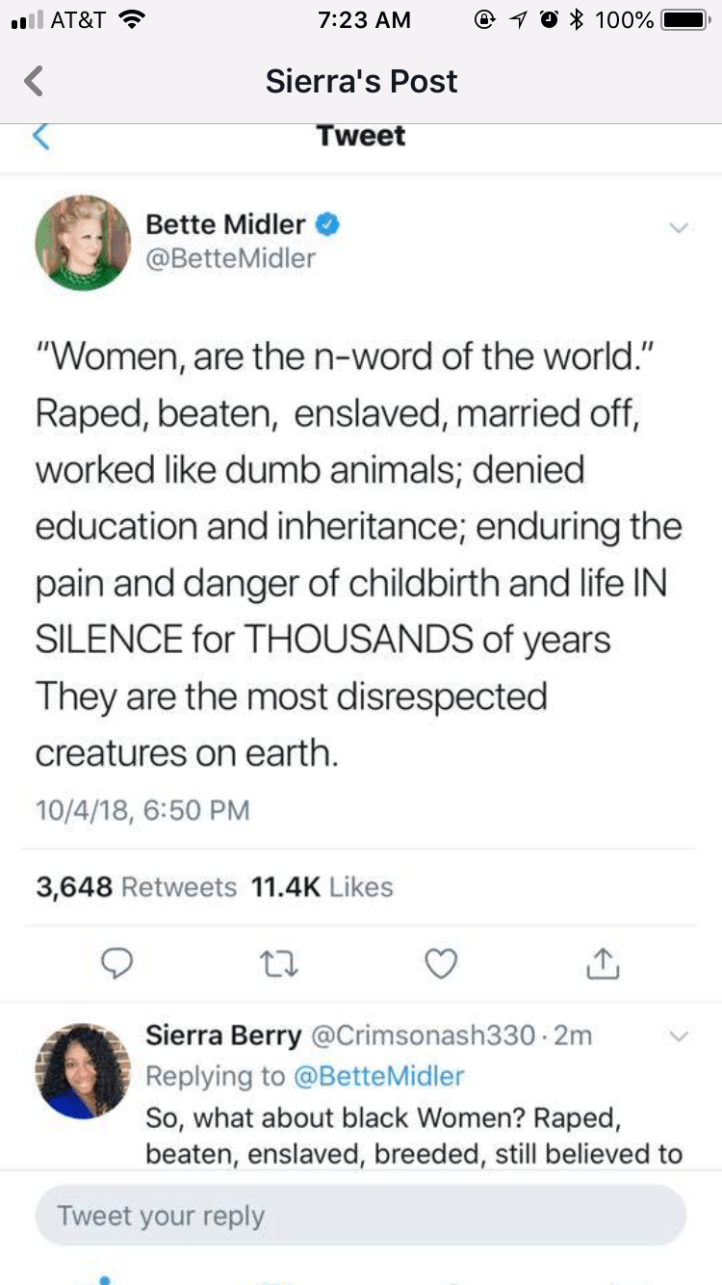
Task: Open Bette Midler's profile picture
Action: (83, 242)
